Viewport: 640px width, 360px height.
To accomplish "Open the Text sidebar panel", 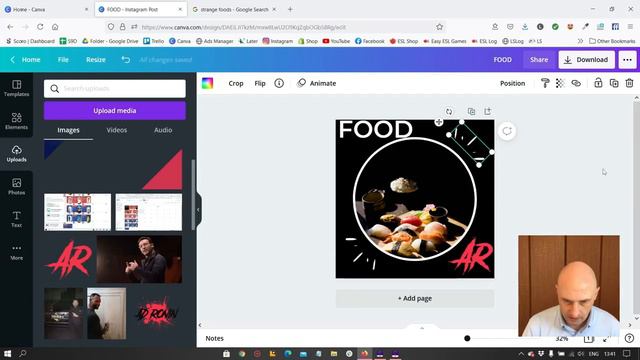I will [x=16, y=219].
